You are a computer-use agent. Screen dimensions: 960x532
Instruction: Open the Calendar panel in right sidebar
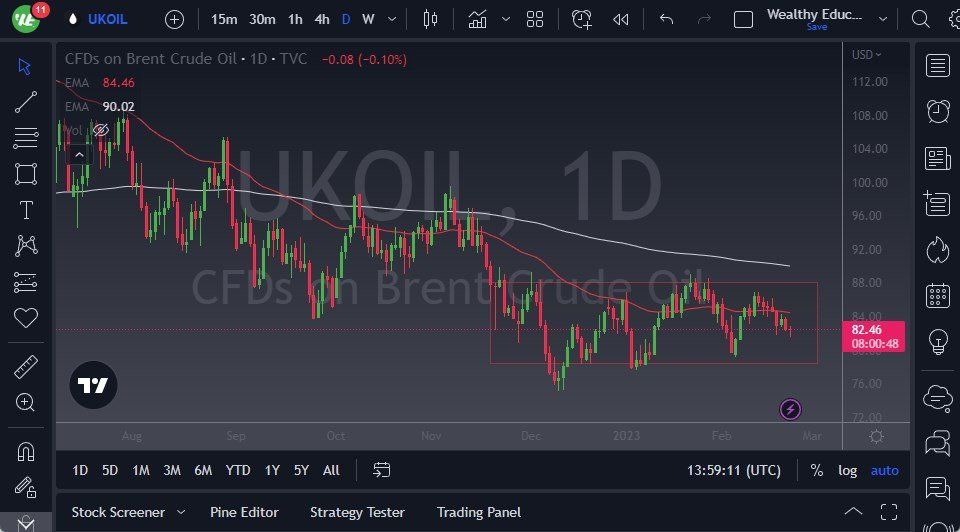coord(938,295)
